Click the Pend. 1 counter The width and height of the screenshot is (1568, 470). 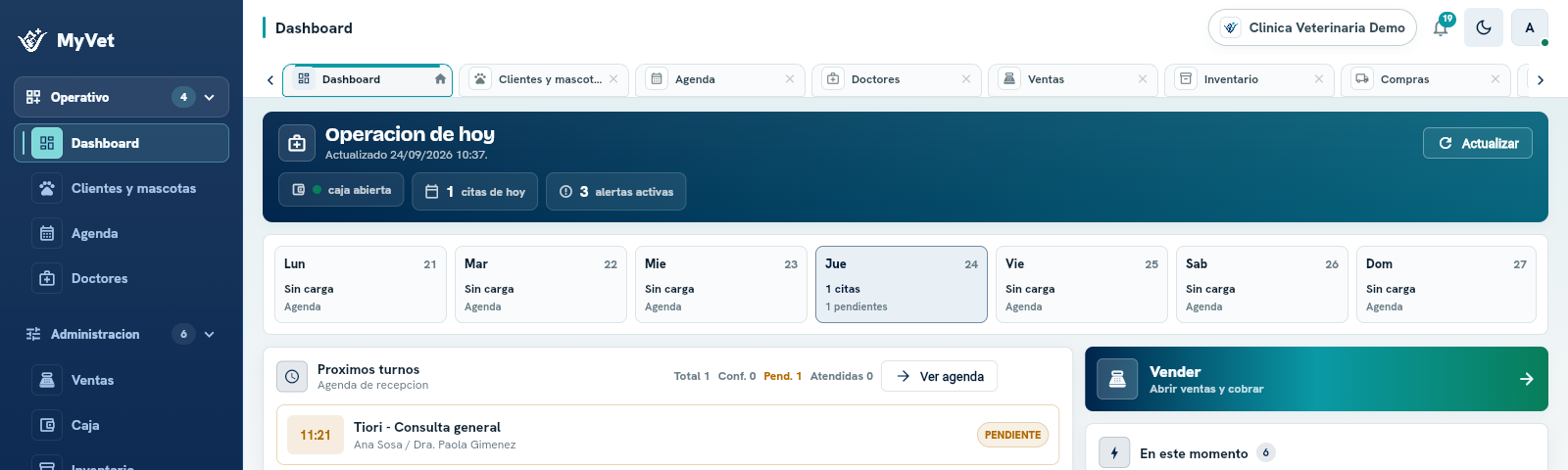pos(783,376)
